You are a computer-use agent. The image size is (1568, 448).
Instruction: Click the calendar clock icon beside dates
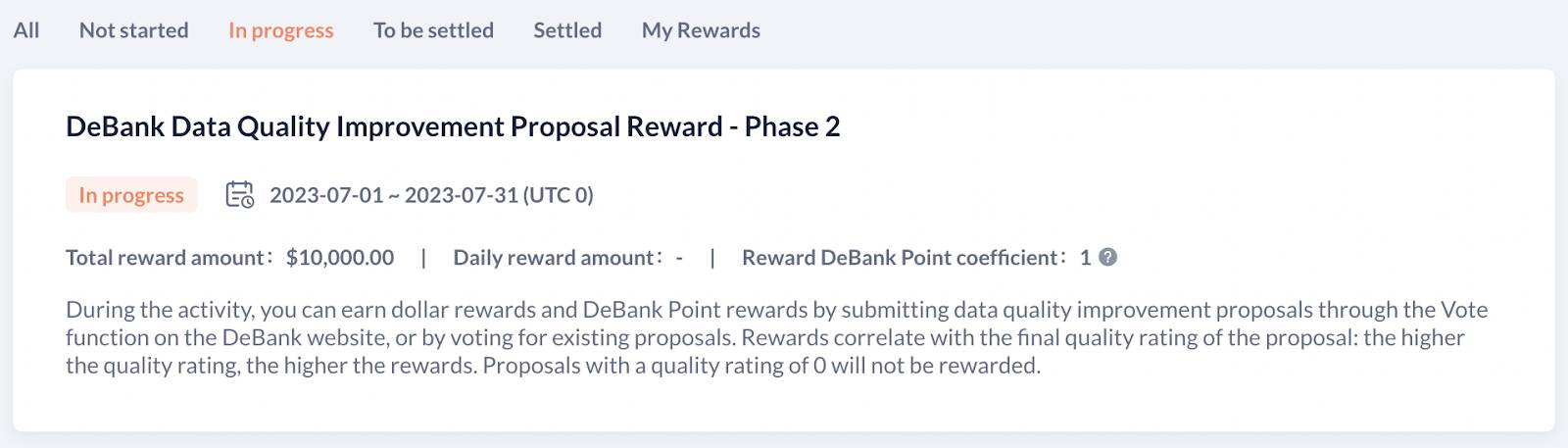click(240, 194)
